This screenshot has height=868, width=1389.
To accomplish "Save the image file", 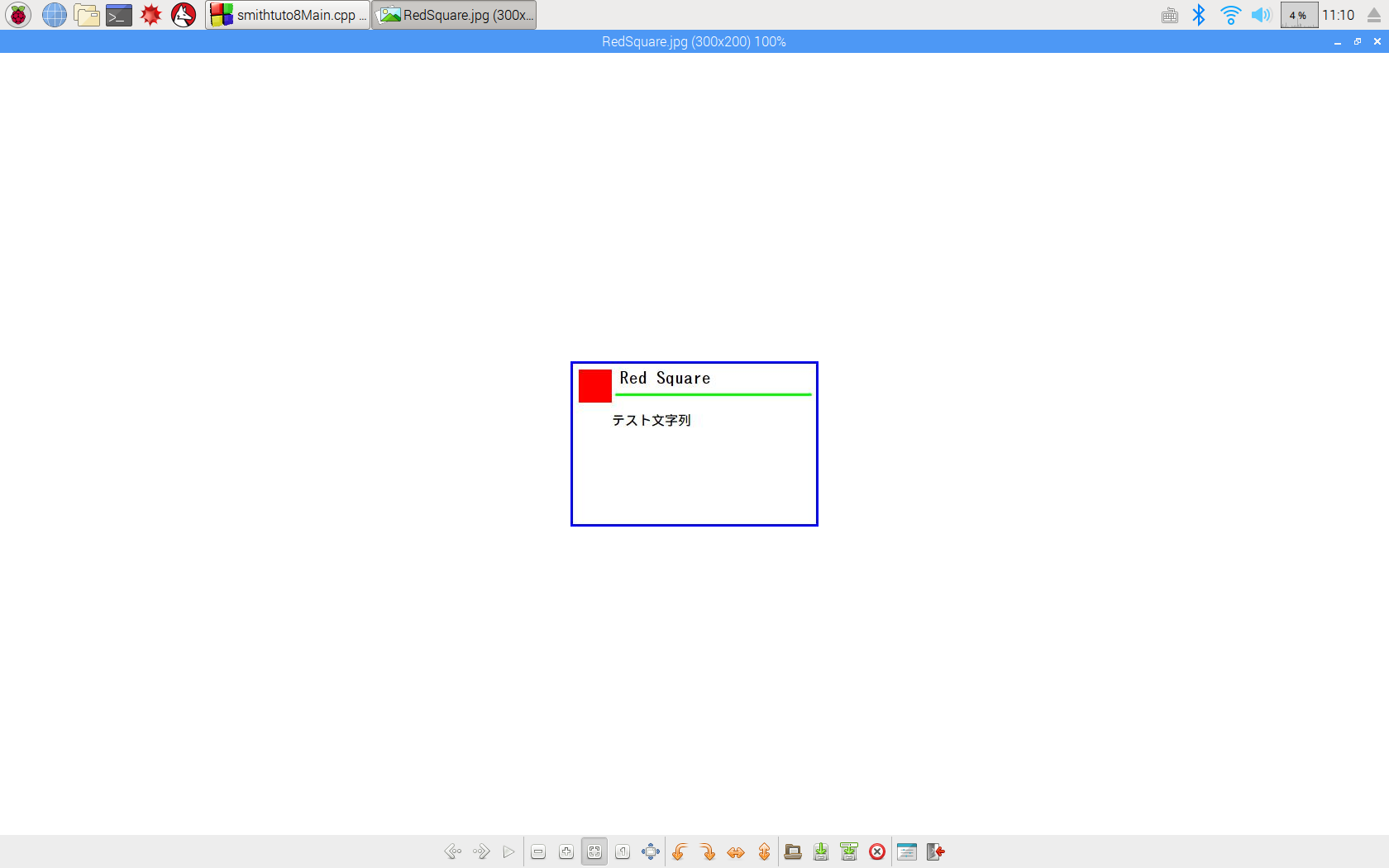I will pos(821,851).
